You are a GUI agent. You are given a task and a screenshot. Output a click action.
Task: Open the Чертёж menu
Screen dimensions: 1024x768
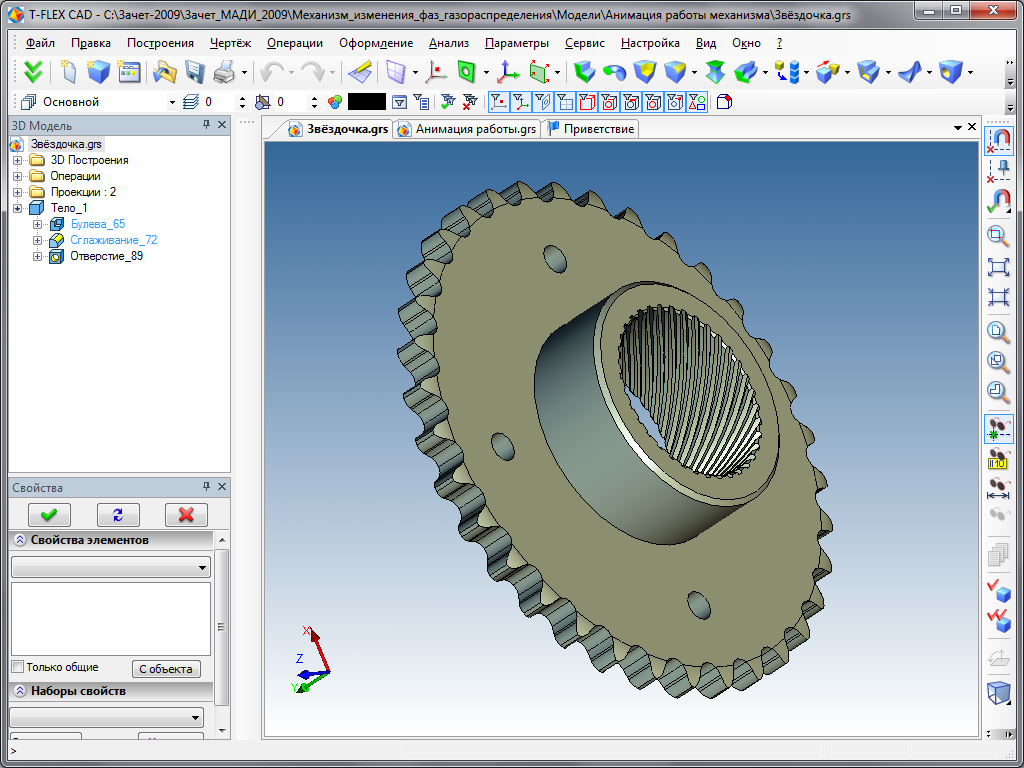click(231, 43)
